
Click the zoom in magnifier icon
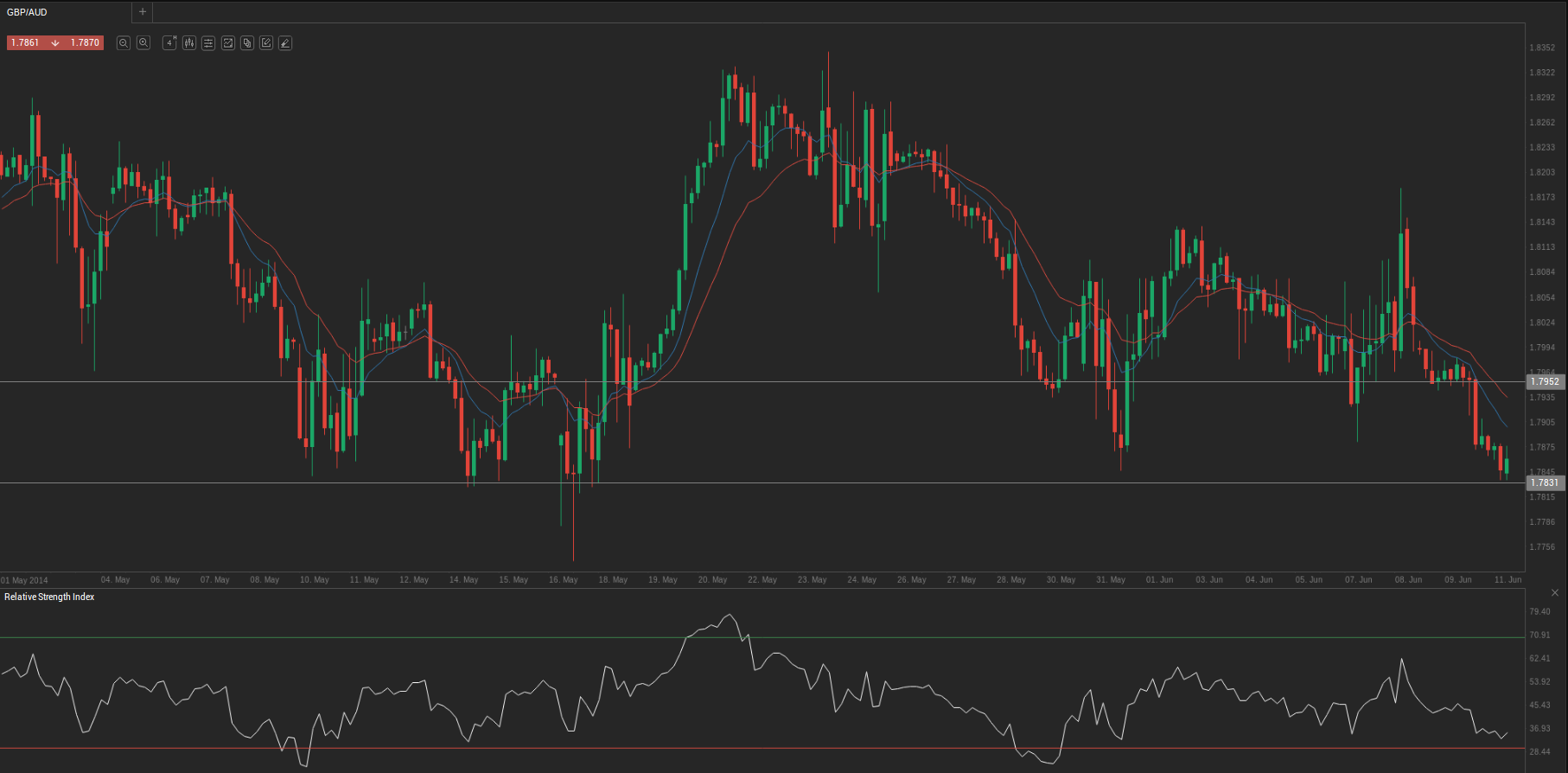pyautogui.click(x=143, y=43)
